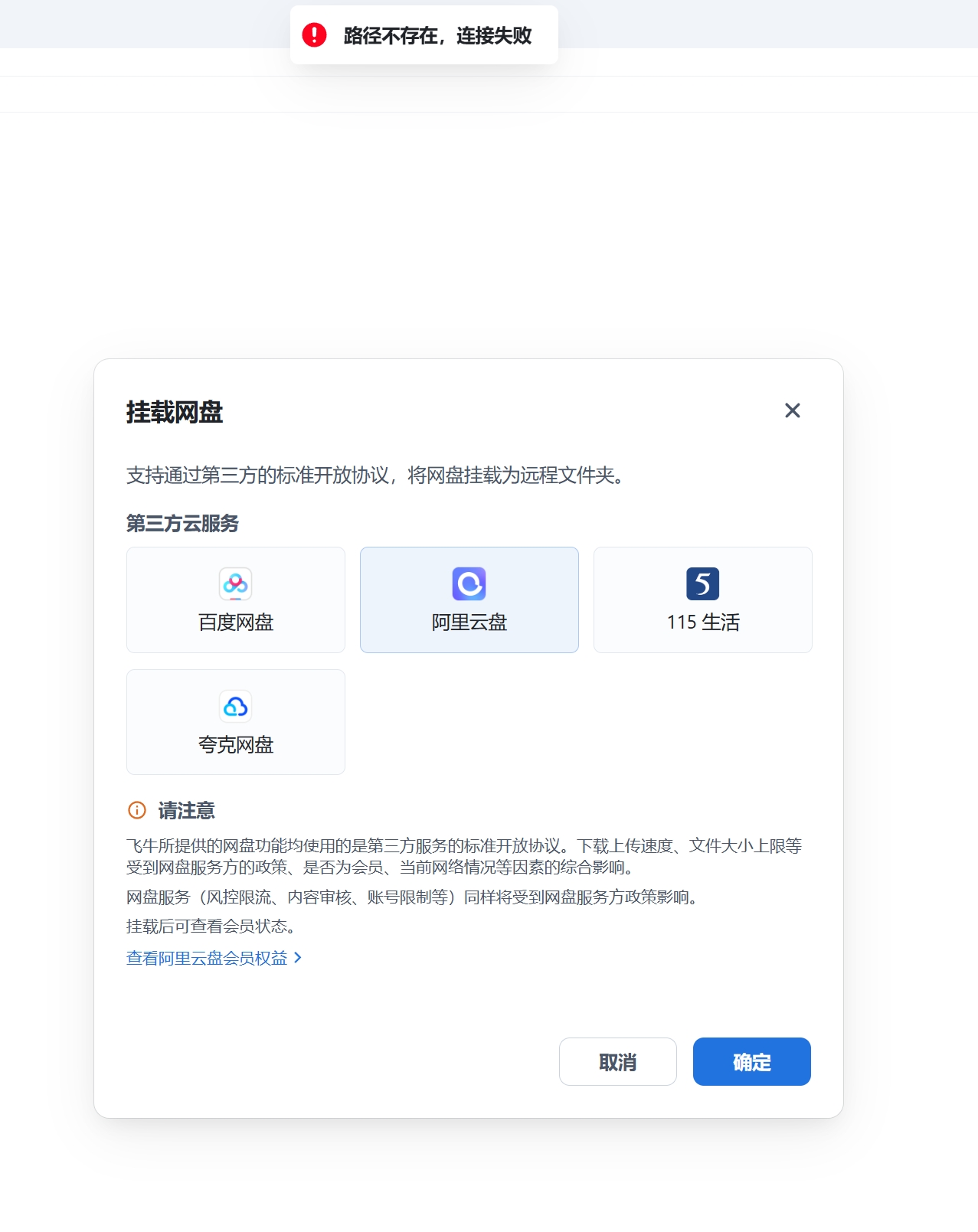The width and height of the screenshot is (978, 1232).
Task: Confirm with the 确定 button
Action: (x=752, y=1062)
